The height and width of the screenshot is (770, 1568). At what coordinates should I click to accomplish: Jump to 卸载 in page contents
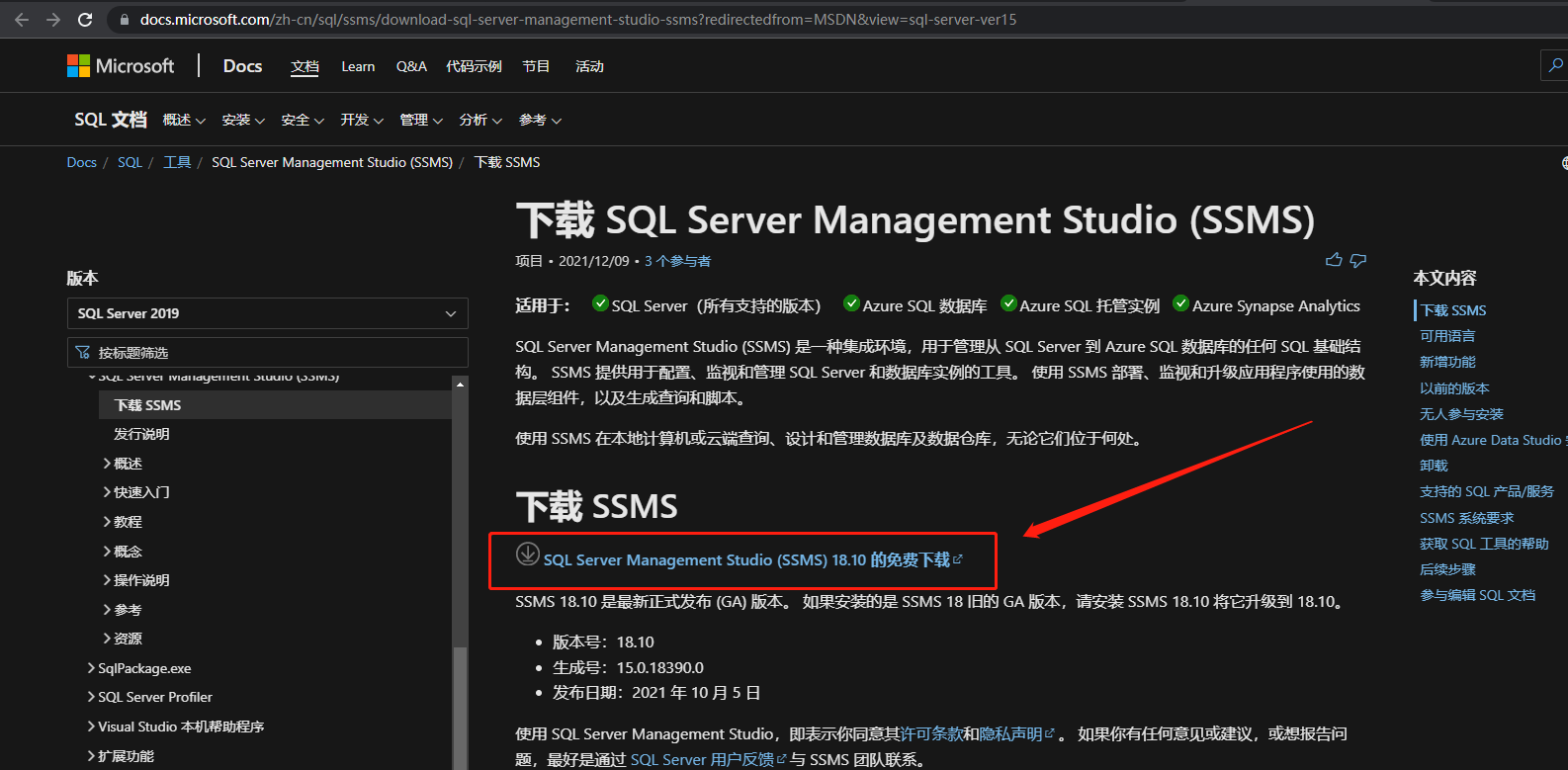[x=1434, y=466]
